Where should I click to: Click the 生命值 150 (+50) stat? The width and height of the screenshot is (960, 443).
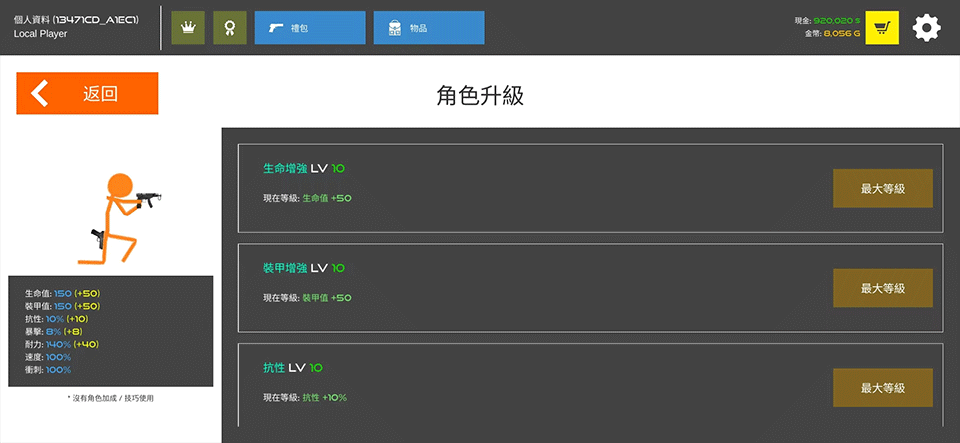(62, 293)
